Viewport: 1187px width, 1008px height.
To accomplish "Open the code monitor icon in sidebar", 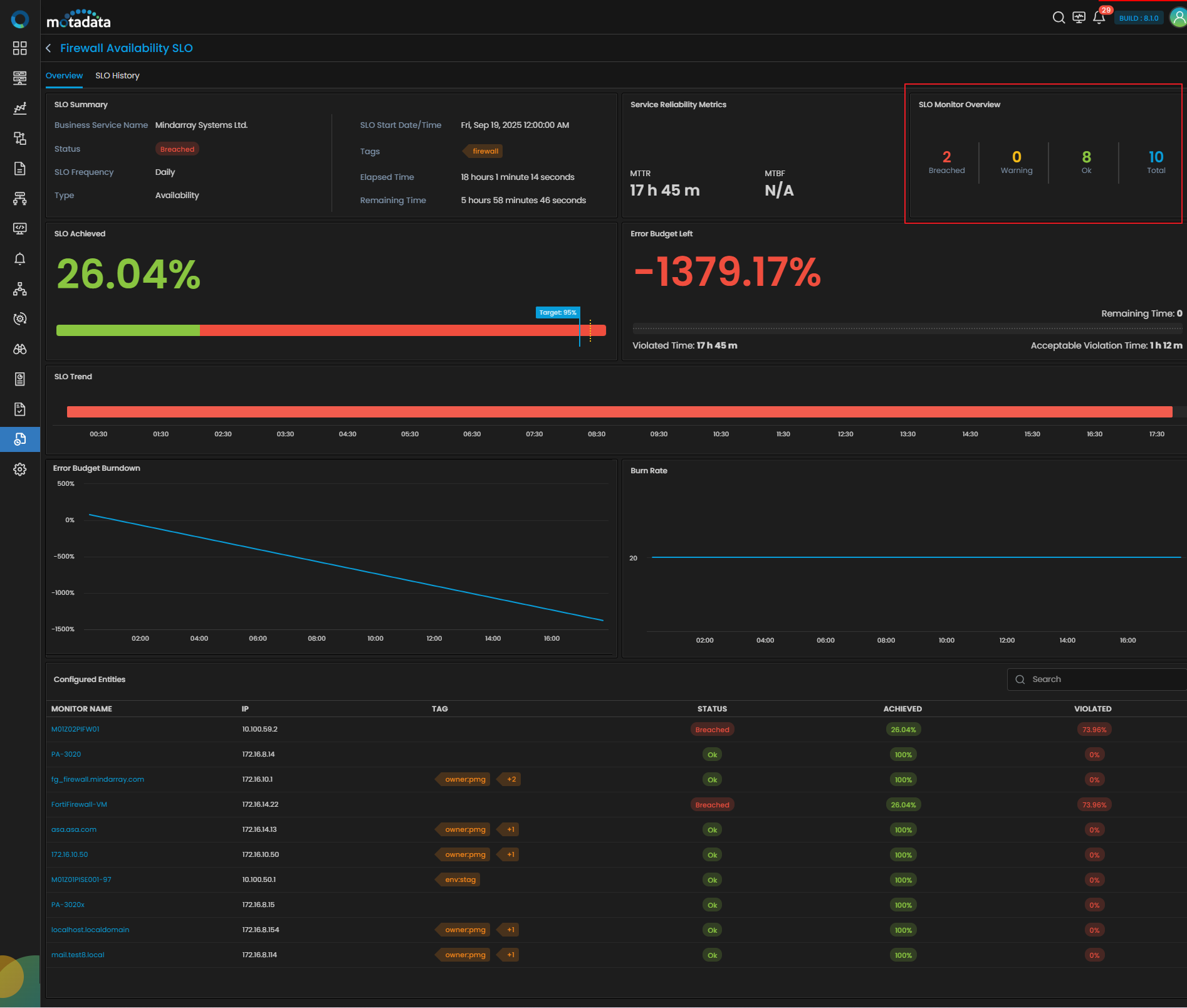I will point(20,229).
